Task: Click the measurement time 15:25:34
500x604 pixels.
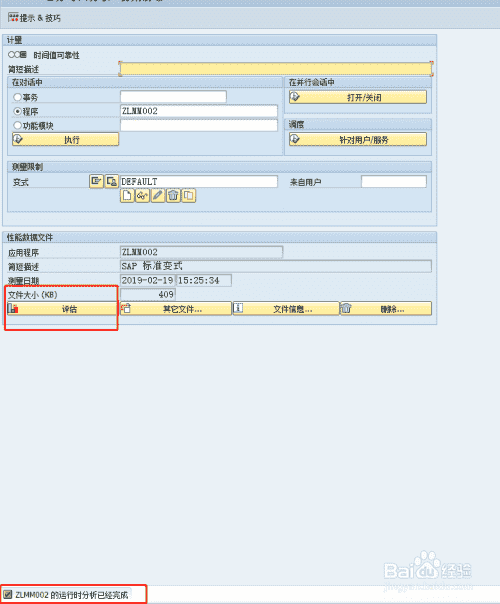Action: [204, 280]
